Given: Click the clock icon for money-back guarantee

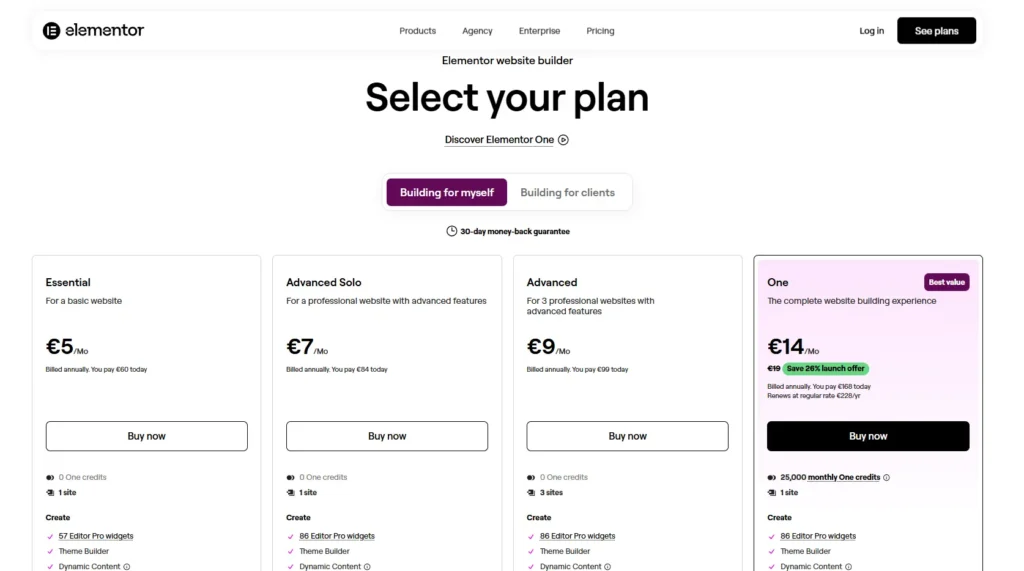Looking at the screenshot, I should [451, 231].
